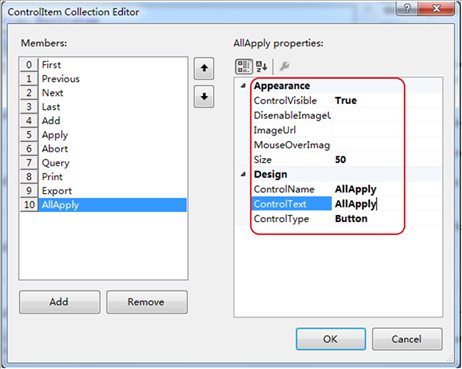Sort properties alphabetically
This screenshot has width=462, height=369.
262,66
